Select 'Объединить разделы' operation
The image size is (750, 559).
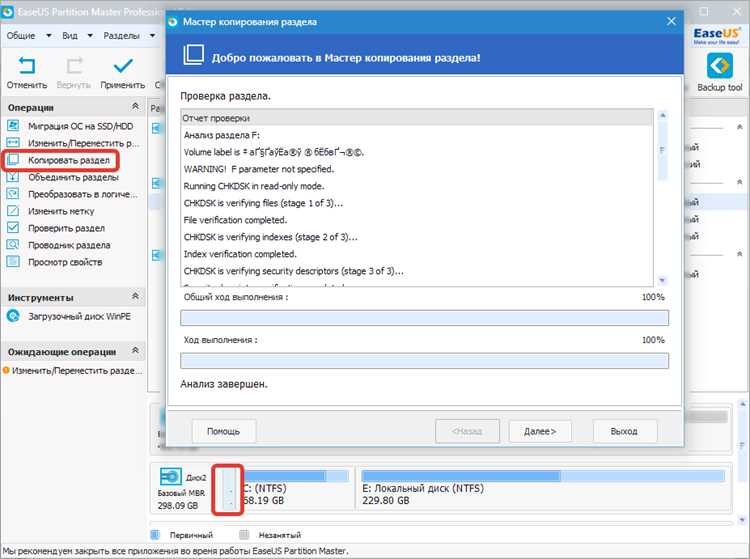point(73,177)
